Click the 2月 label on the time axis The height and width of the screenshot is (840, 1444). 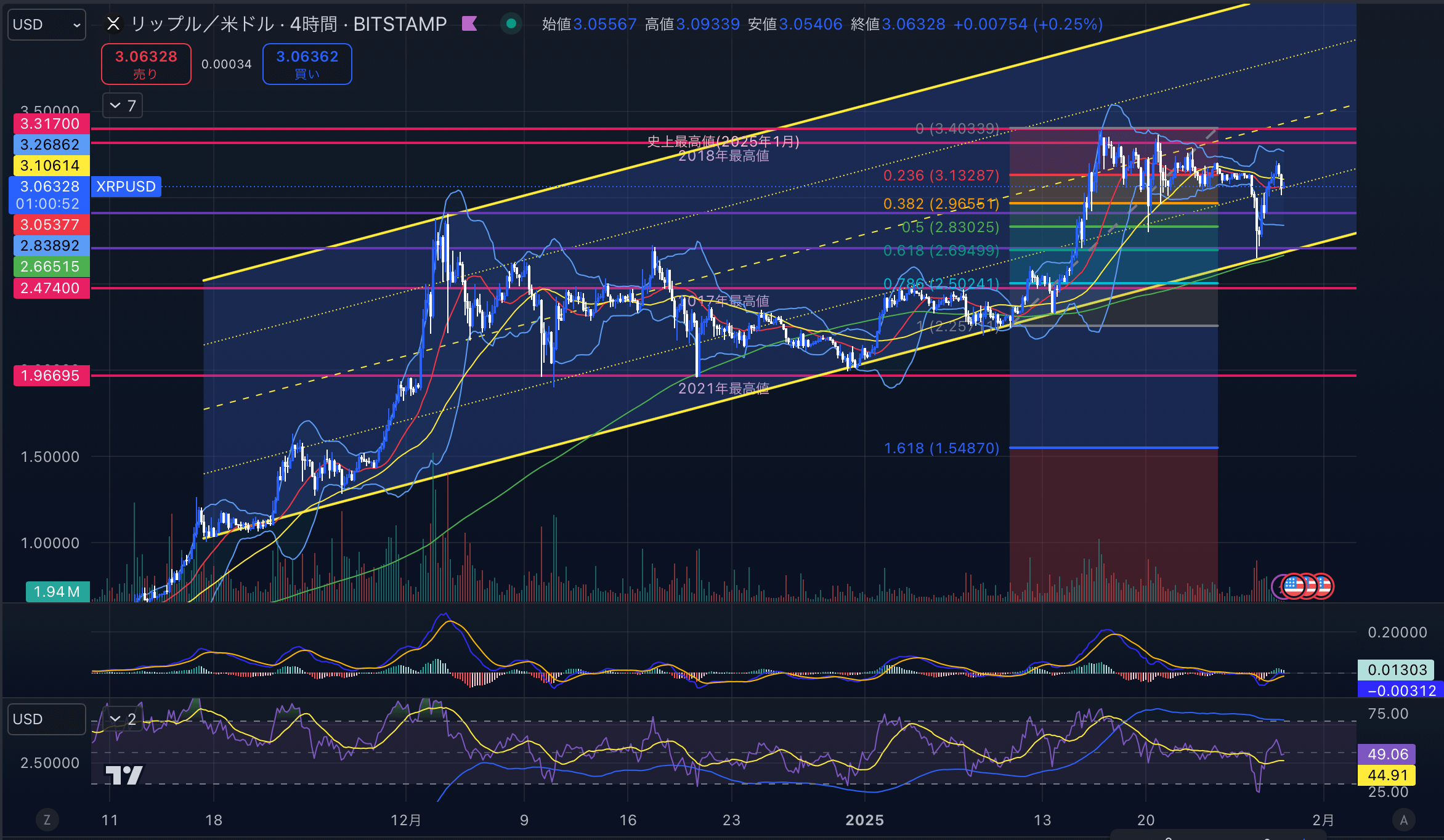[x=1323, y=820]
